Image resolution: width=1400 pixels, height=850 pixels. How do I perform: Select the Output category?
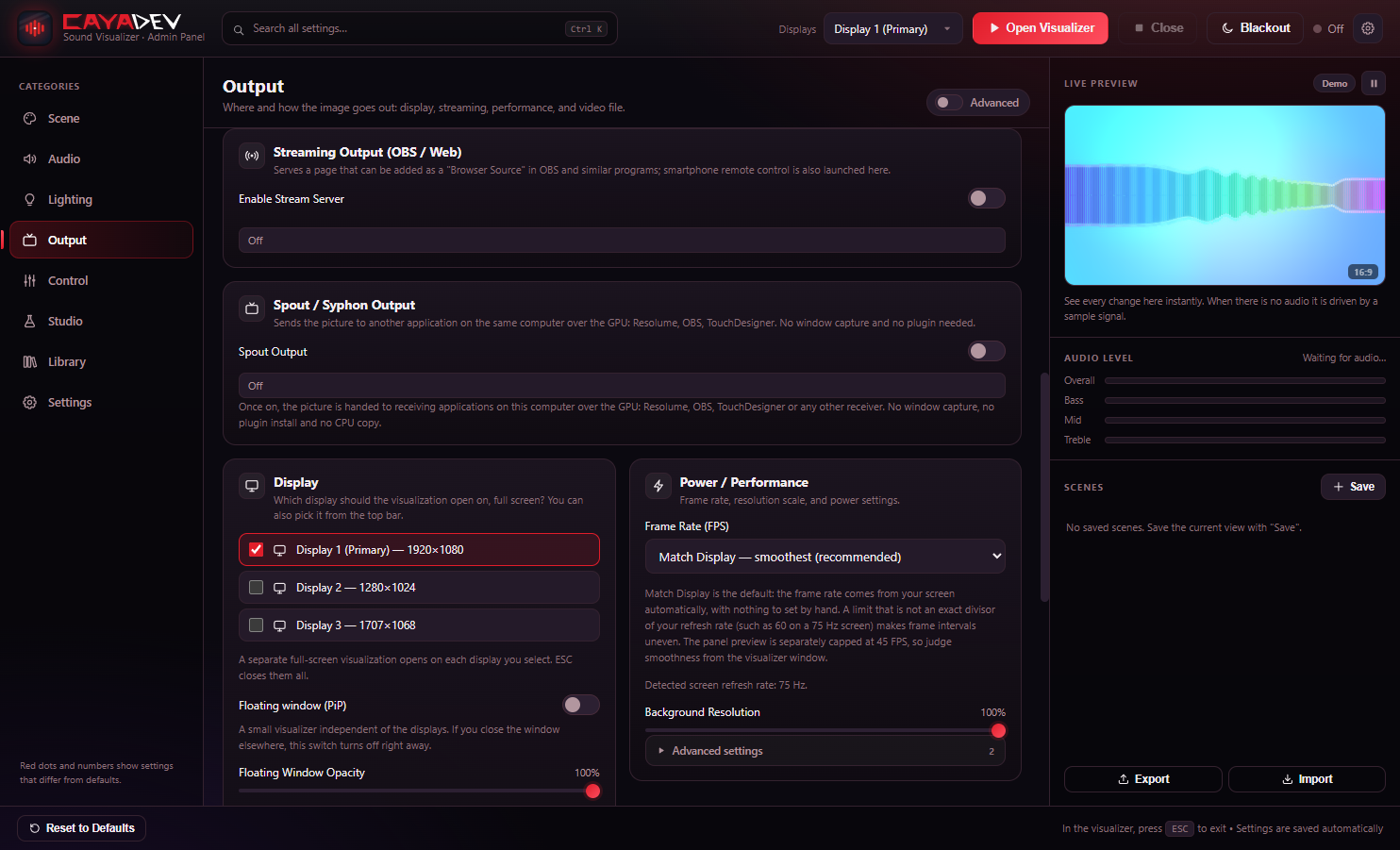pos(101,240)
